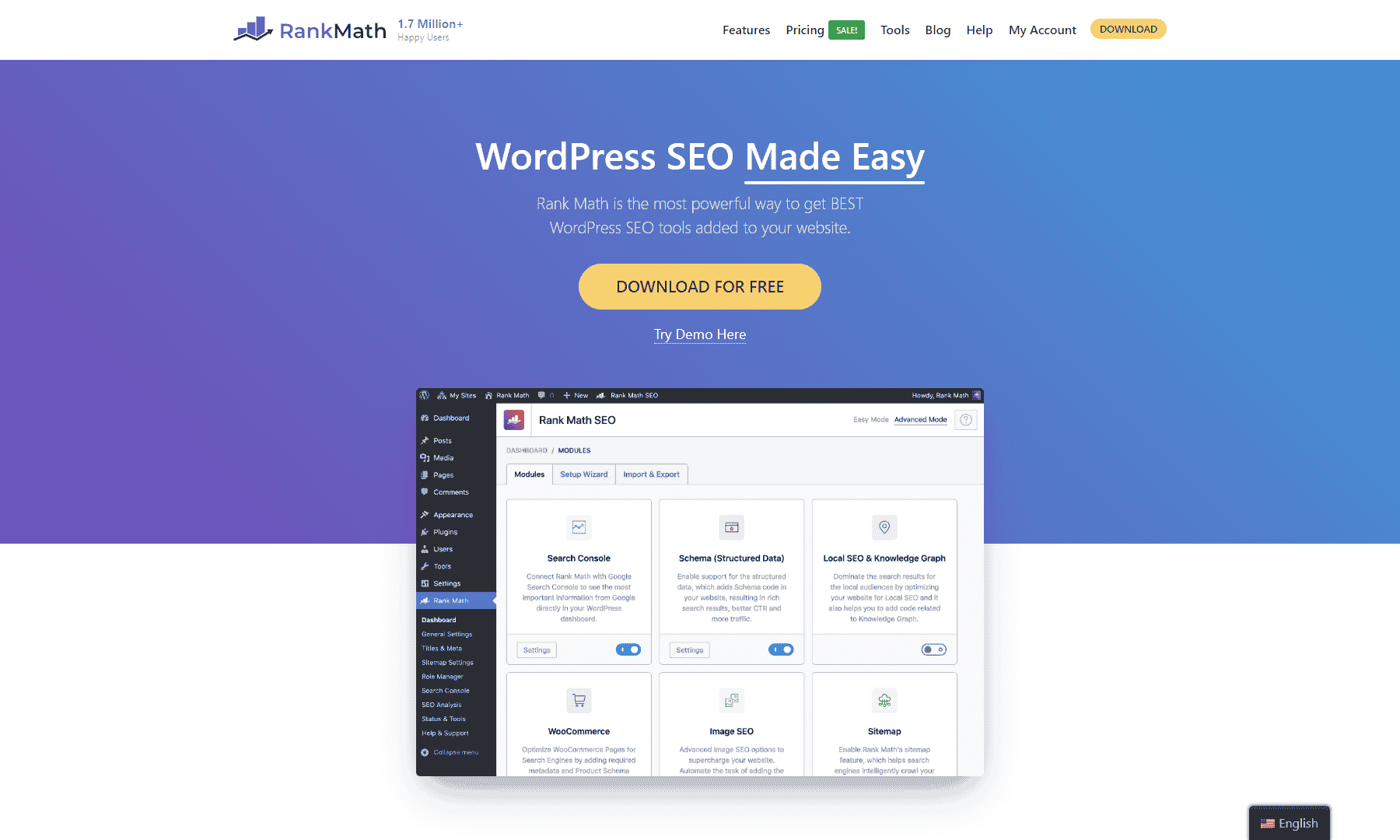Click the Sitemap module icon
Image resolution: width=1400 pixels, height=840 pixels.
pyautogui.click(x=884, y=701)
